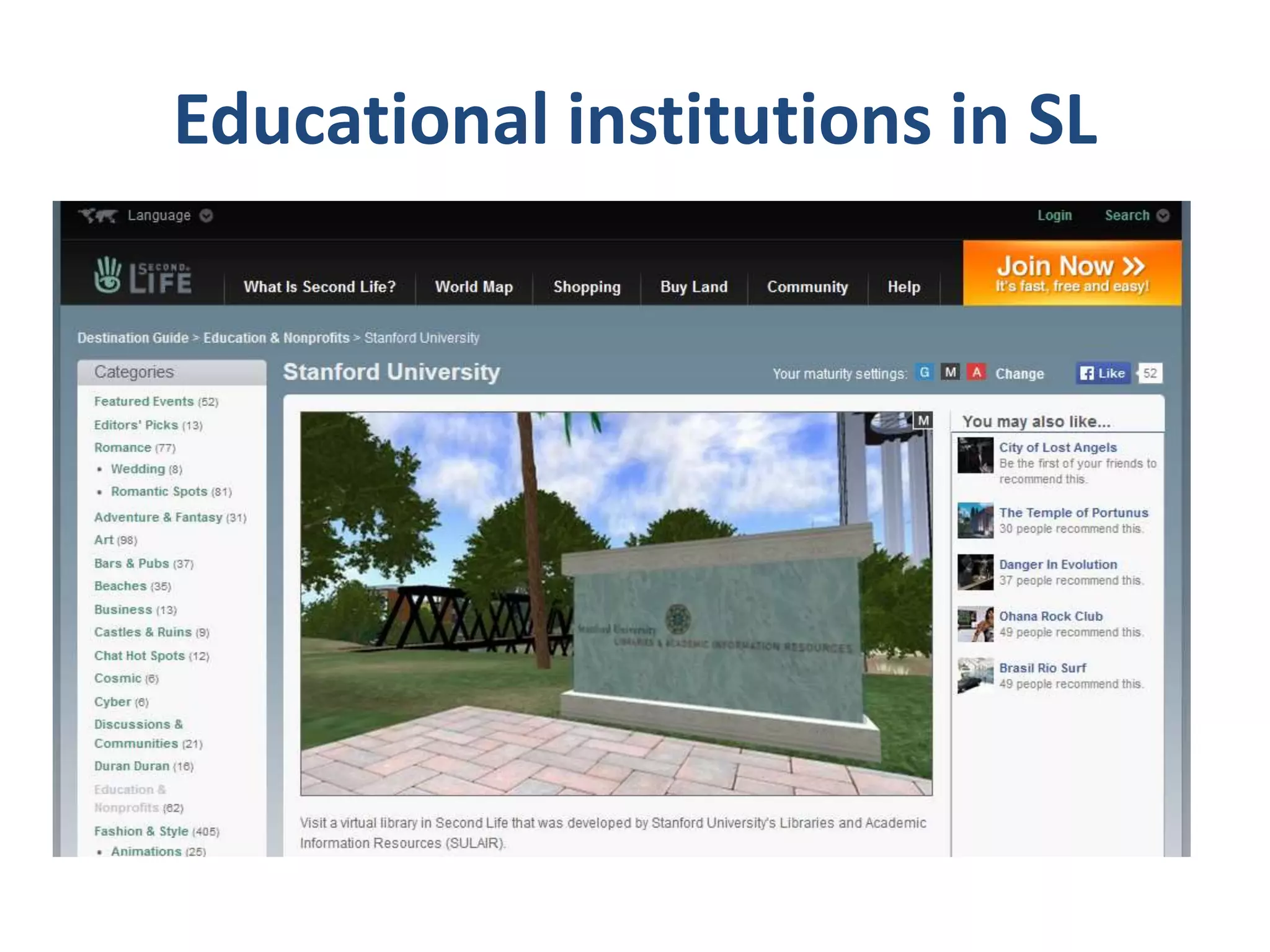Open Brasil Rio Surf link
The width and height of the screenshot is (1270, 952).
click(1042, 668)
